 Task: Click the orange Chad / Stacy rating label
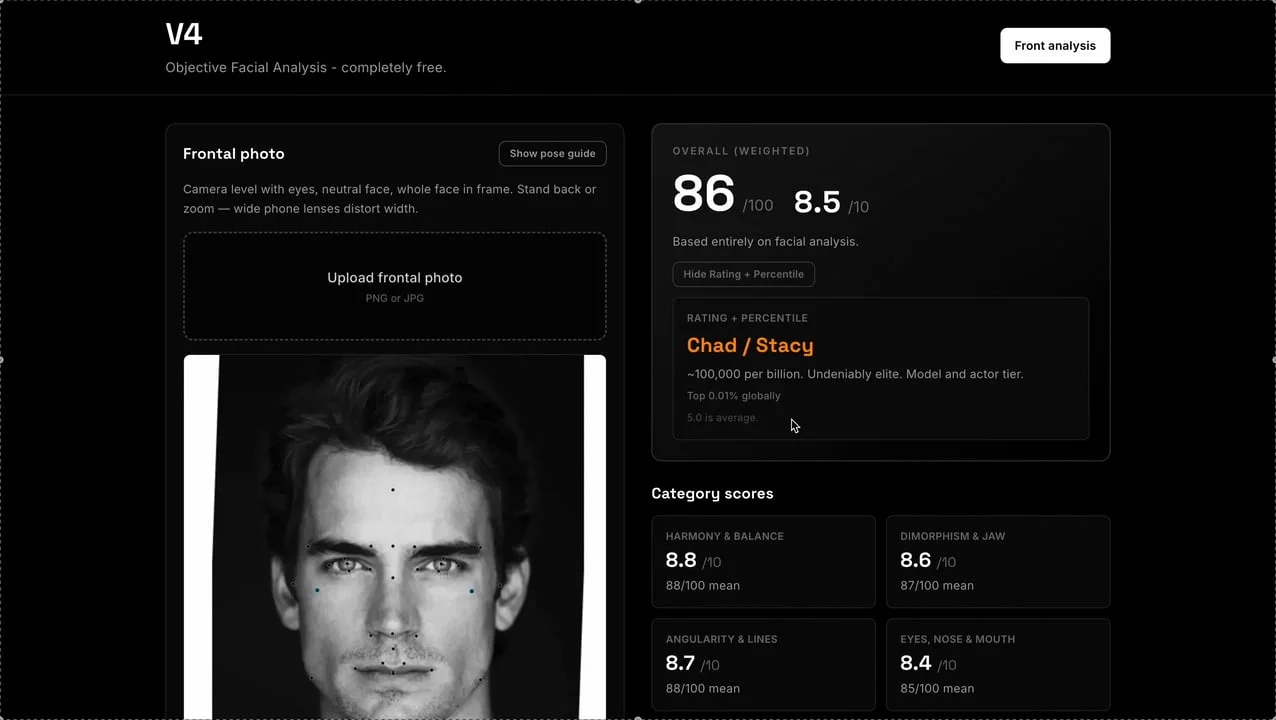click(750, 345)
